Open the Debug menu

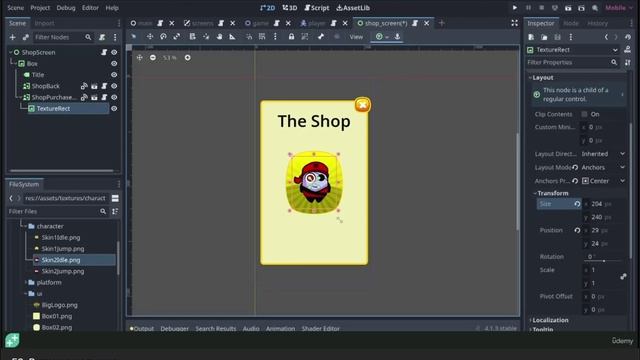pos(66,8)
